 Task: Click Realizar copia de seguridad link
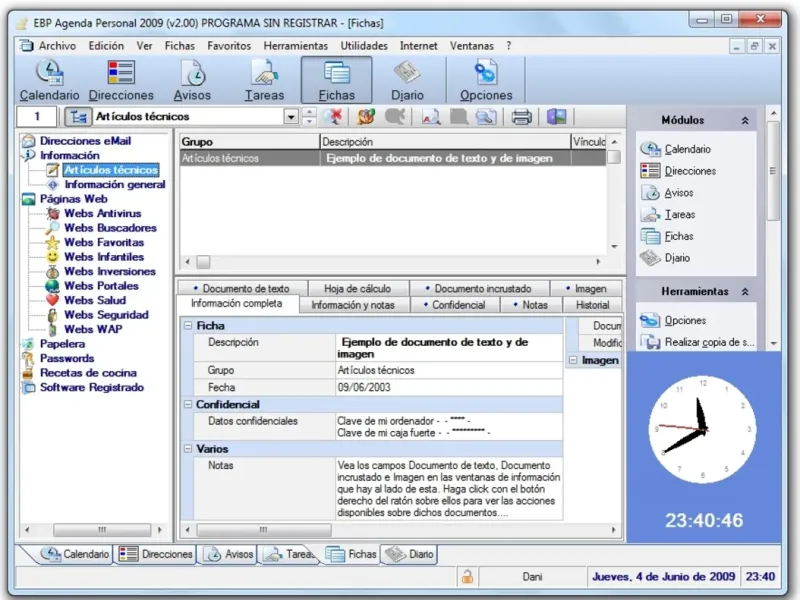[x=709, y=342]
